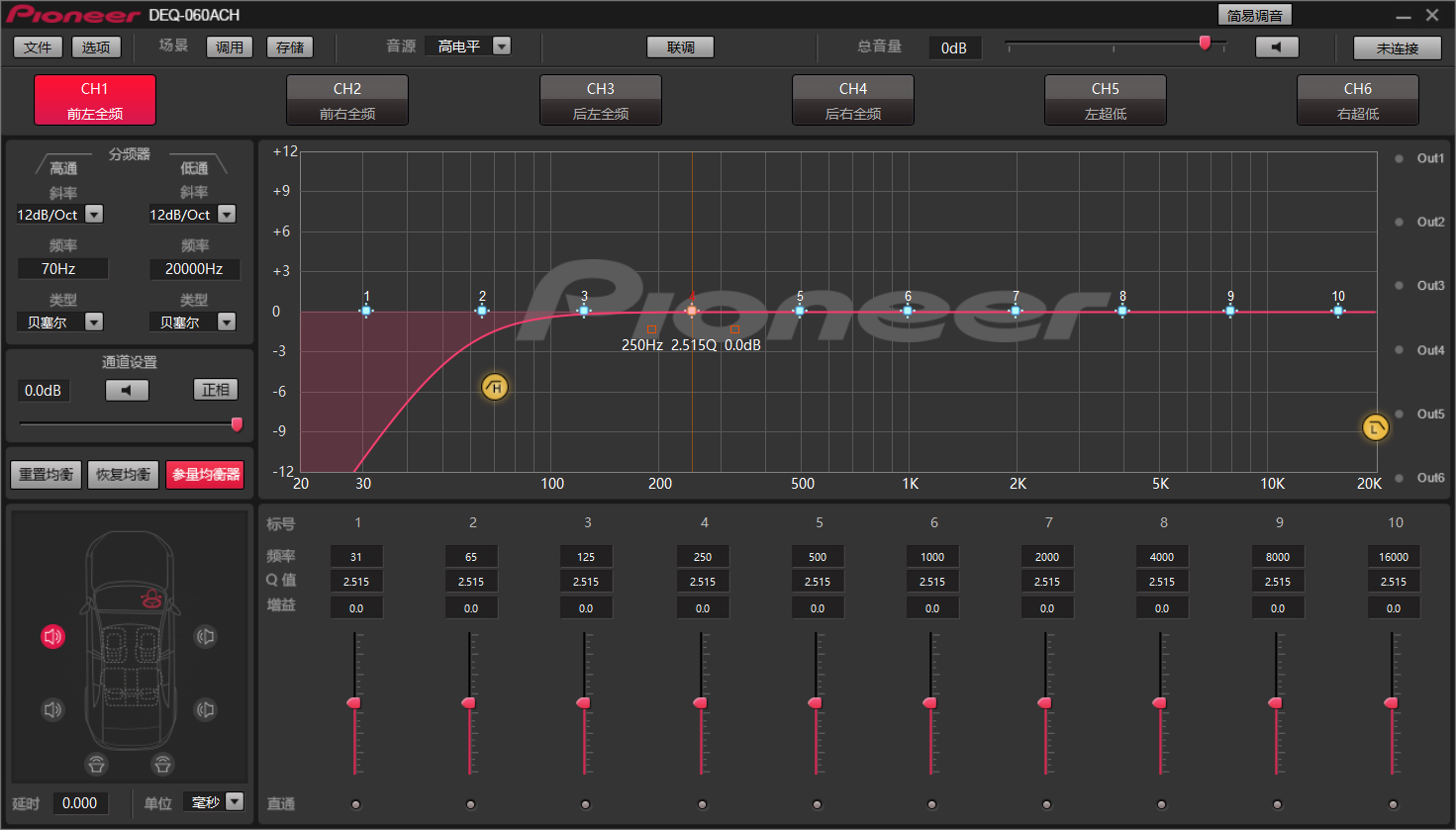The width and height of the screenshot is (1456, 830).
Task: Select right subwoofer icon on car diagram
Action: 162,764
